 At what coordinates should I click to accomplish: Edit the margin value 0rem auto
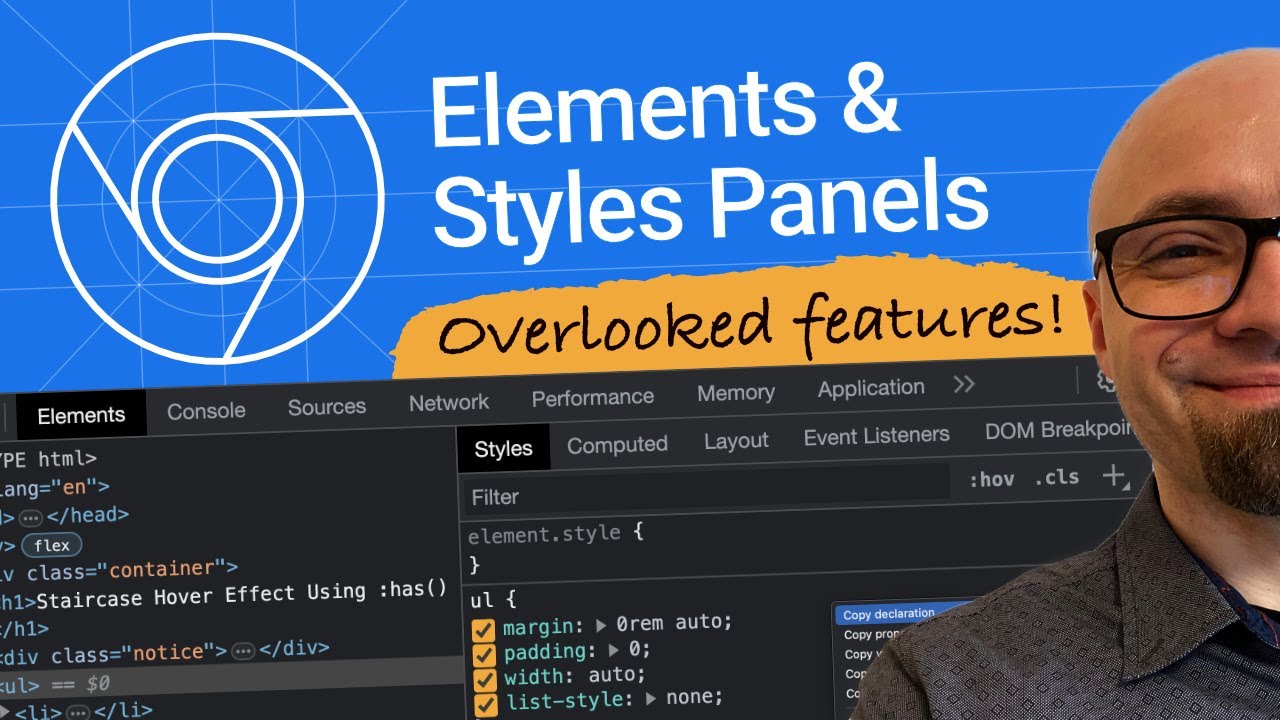tap(673, 622)
